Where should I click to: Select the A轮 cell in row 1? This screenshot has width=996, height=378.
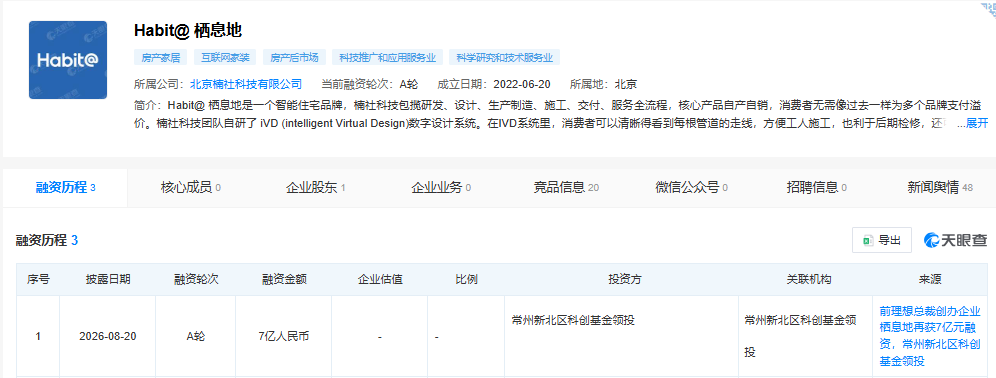(x=196, y=337)
